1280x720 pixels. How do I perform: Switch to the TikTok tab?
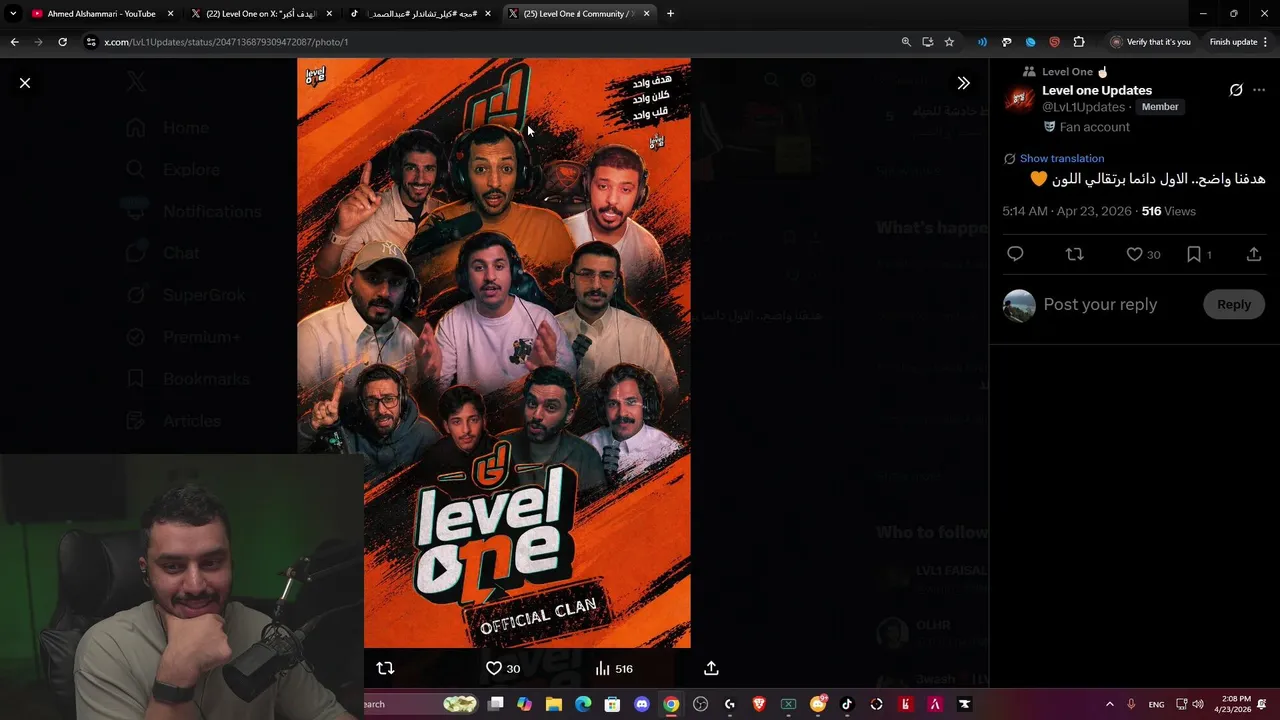click(x=420, y=14)
